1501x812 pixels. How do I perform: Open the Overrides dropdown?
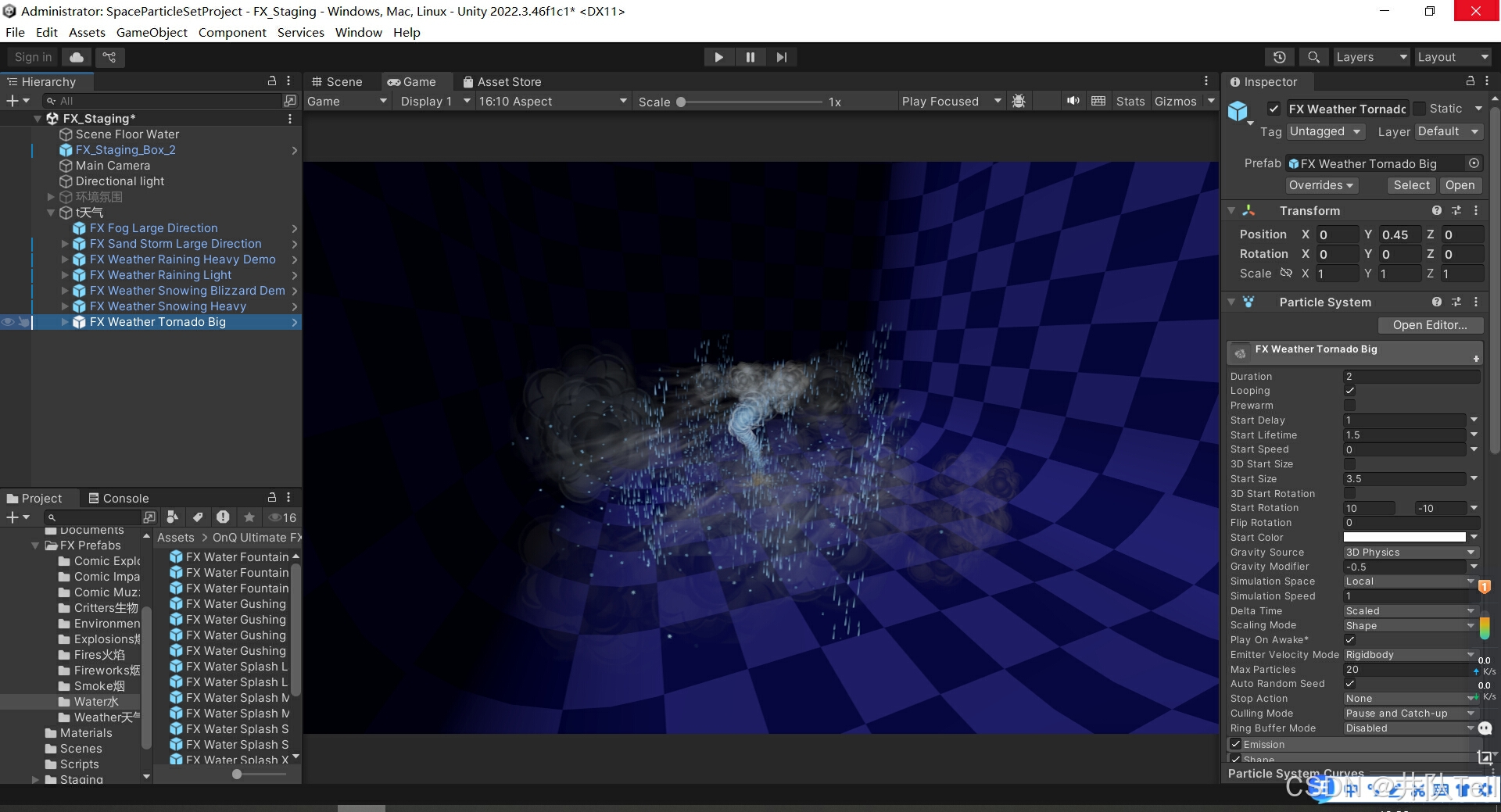click(1321, 185)
